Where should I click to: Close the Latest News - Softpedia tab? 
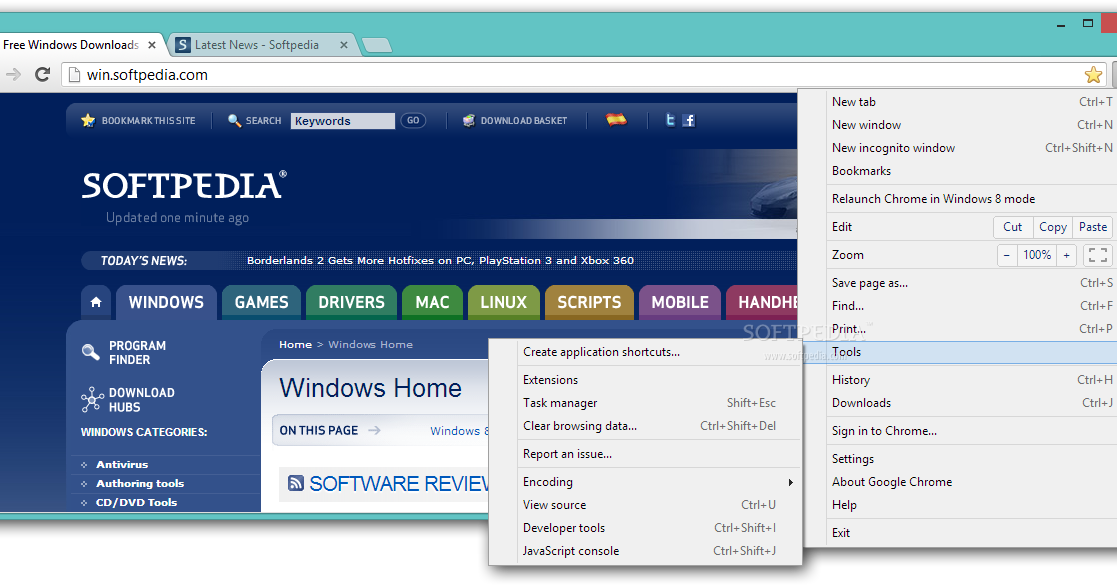pos(344,45)
